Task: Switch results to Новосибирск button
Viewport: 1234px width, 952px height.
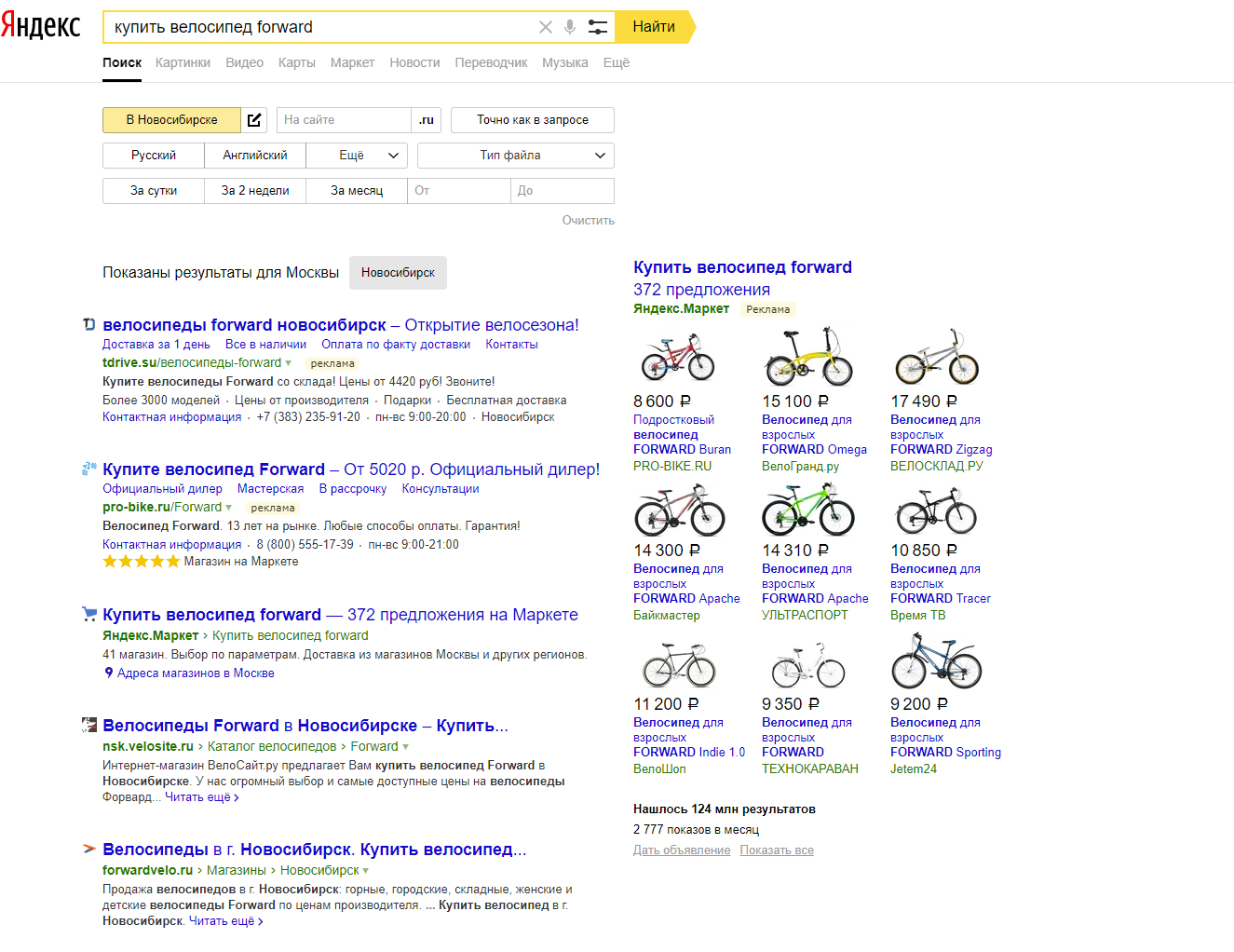Action: (x=398, y=273)
